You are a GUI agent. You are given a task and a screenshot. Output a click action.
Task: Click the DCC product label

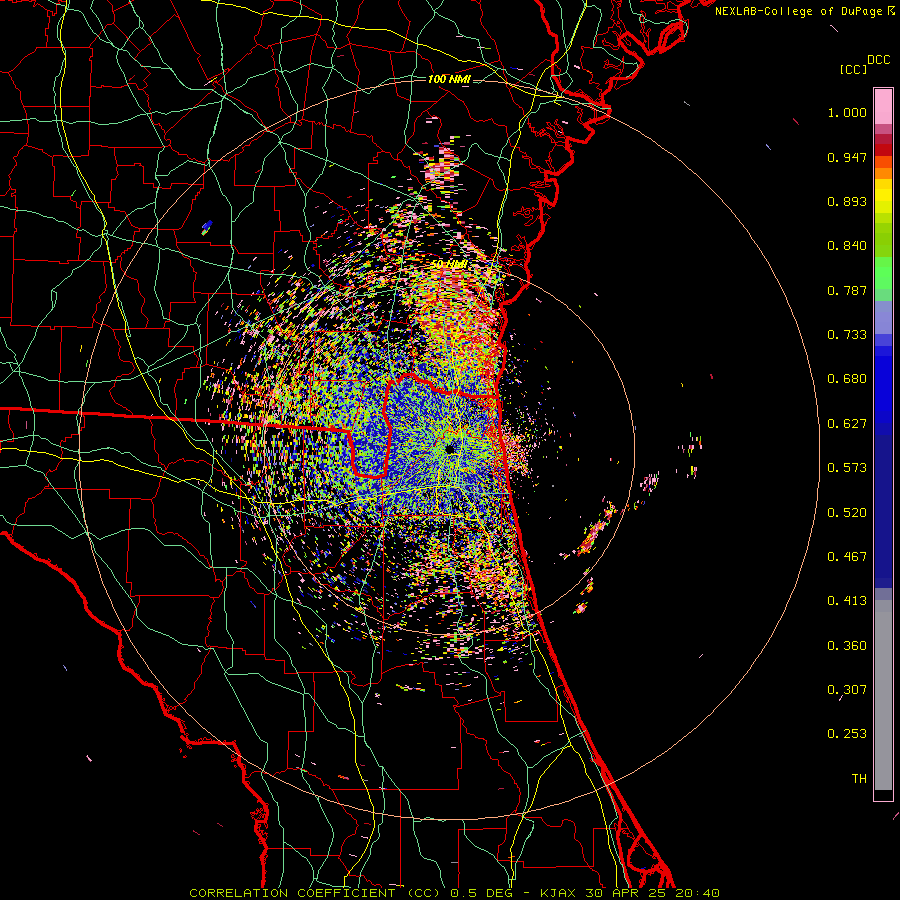[x=878, y=60]
